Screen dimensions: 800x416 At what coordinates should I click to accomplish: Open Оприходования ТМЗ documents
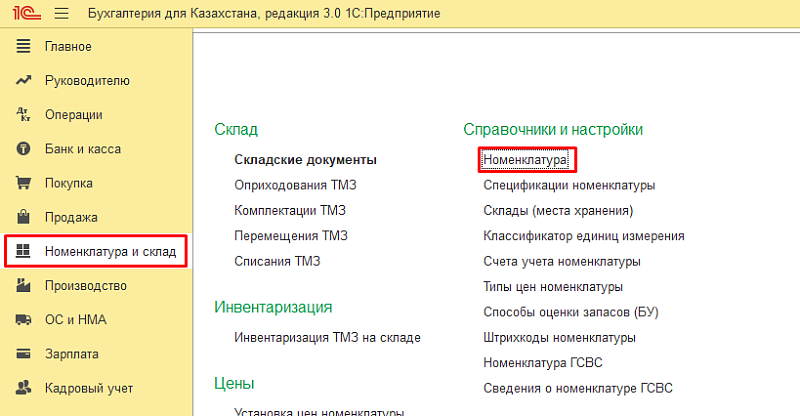(295, 186)
